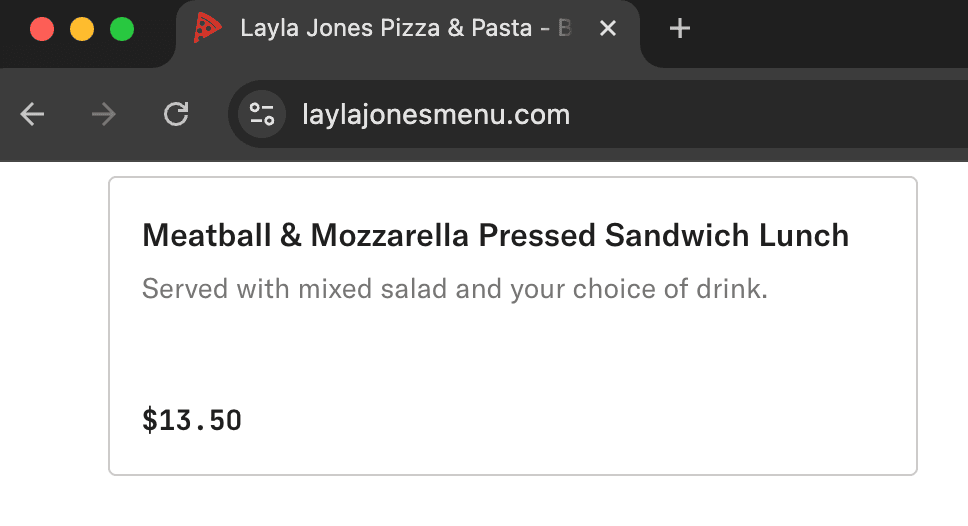This screenshot has height=526, width=968.
Task: Open the site information icon
Action: (262, 115)
